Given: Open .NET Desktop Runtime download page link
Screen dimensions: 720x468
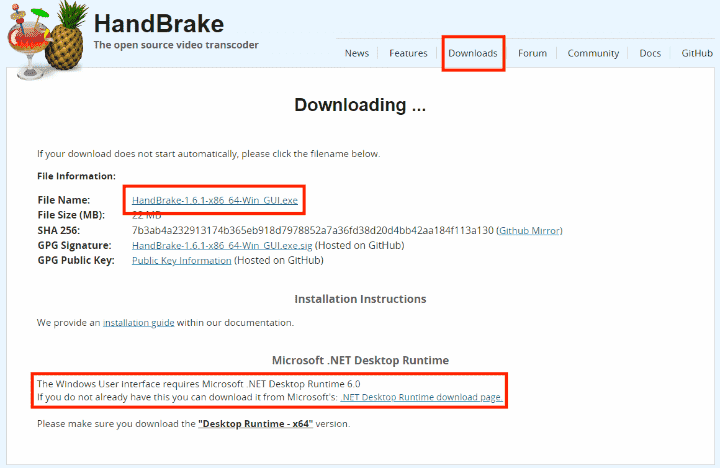Looking at the screenshot, I should pos(421,397).
